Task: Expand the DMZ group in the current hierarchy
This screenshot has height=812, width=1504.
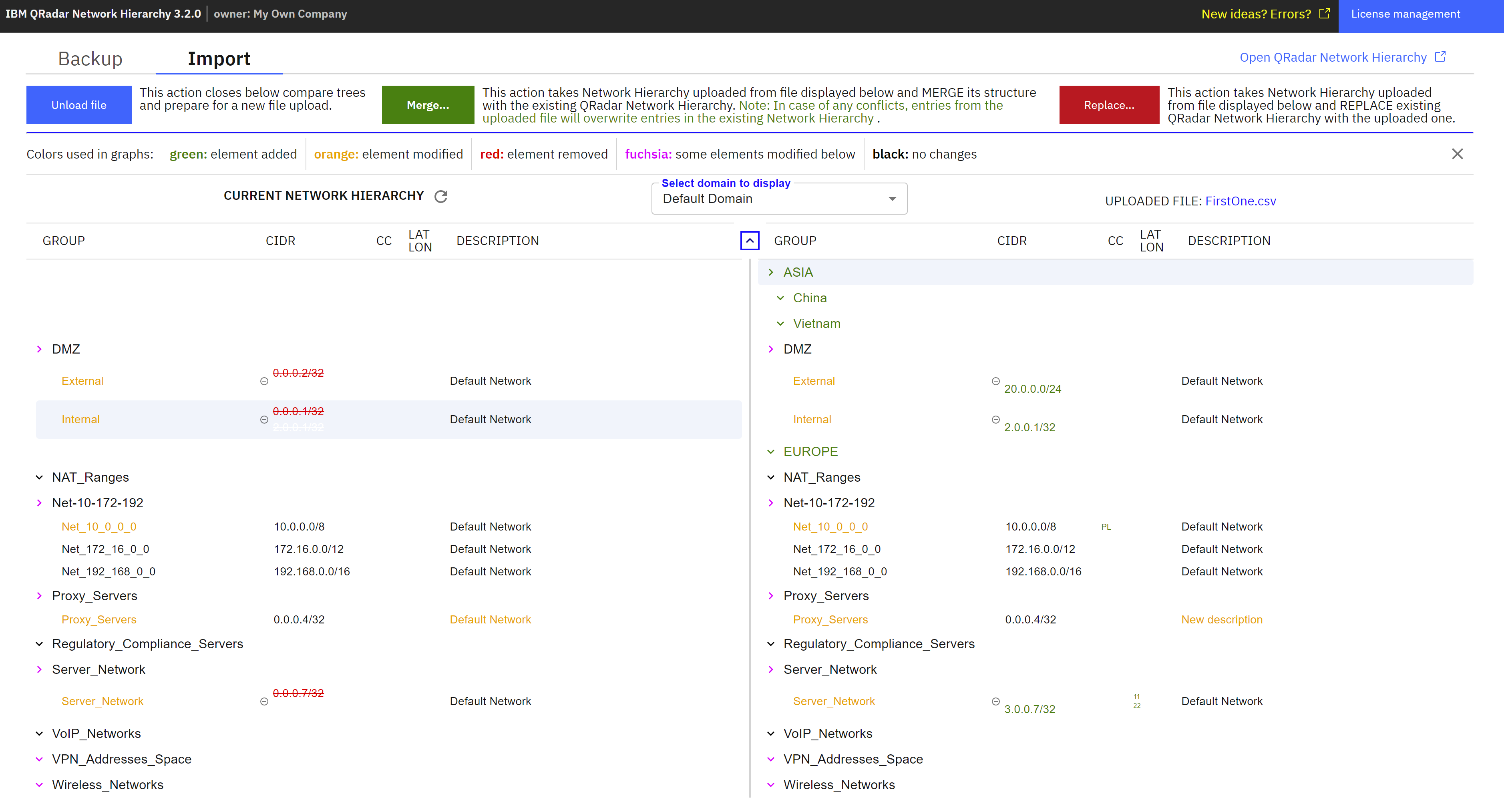Action: tap(39, 348)
